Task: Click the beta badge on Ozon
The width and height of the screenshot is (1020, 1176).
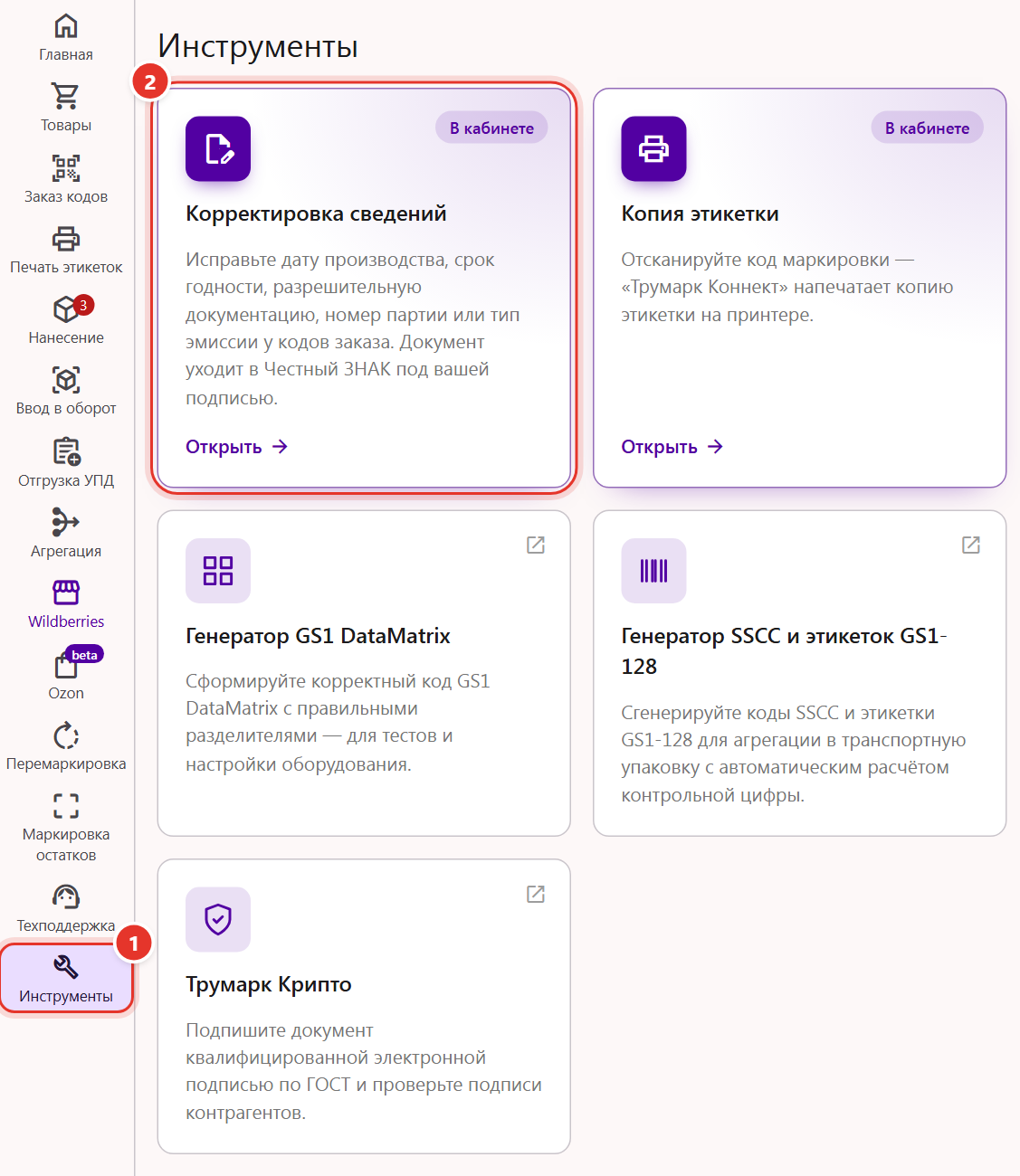Action: 84,655
